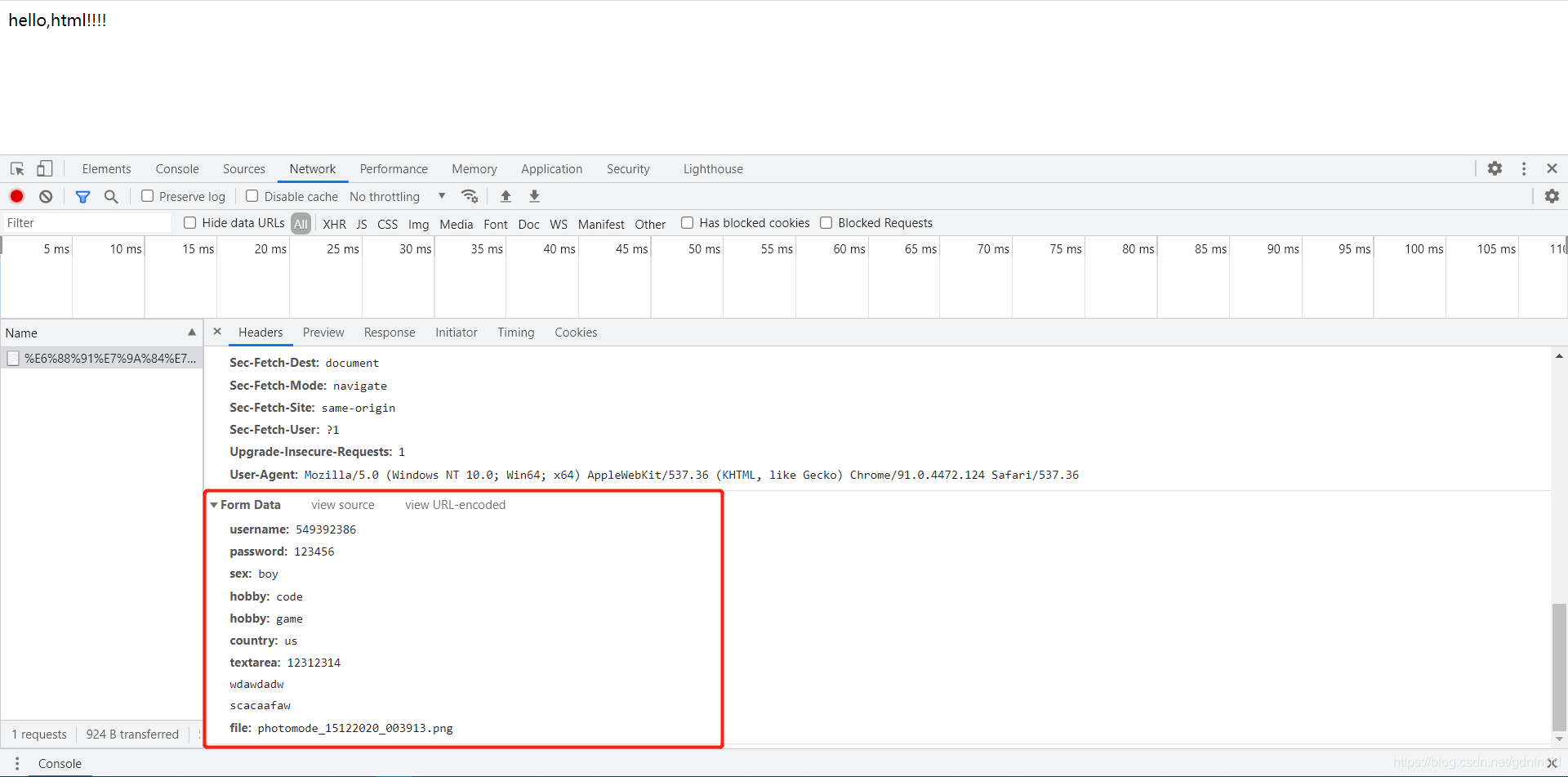Select the Network tab
1568x777 pixels.
pos(313,169)
